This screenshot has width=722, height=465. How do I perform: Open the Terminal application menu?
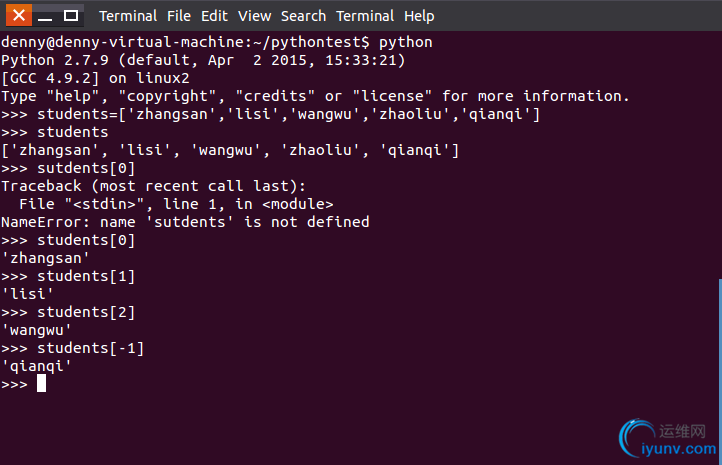pyautogui.click(x=128, y=16)
